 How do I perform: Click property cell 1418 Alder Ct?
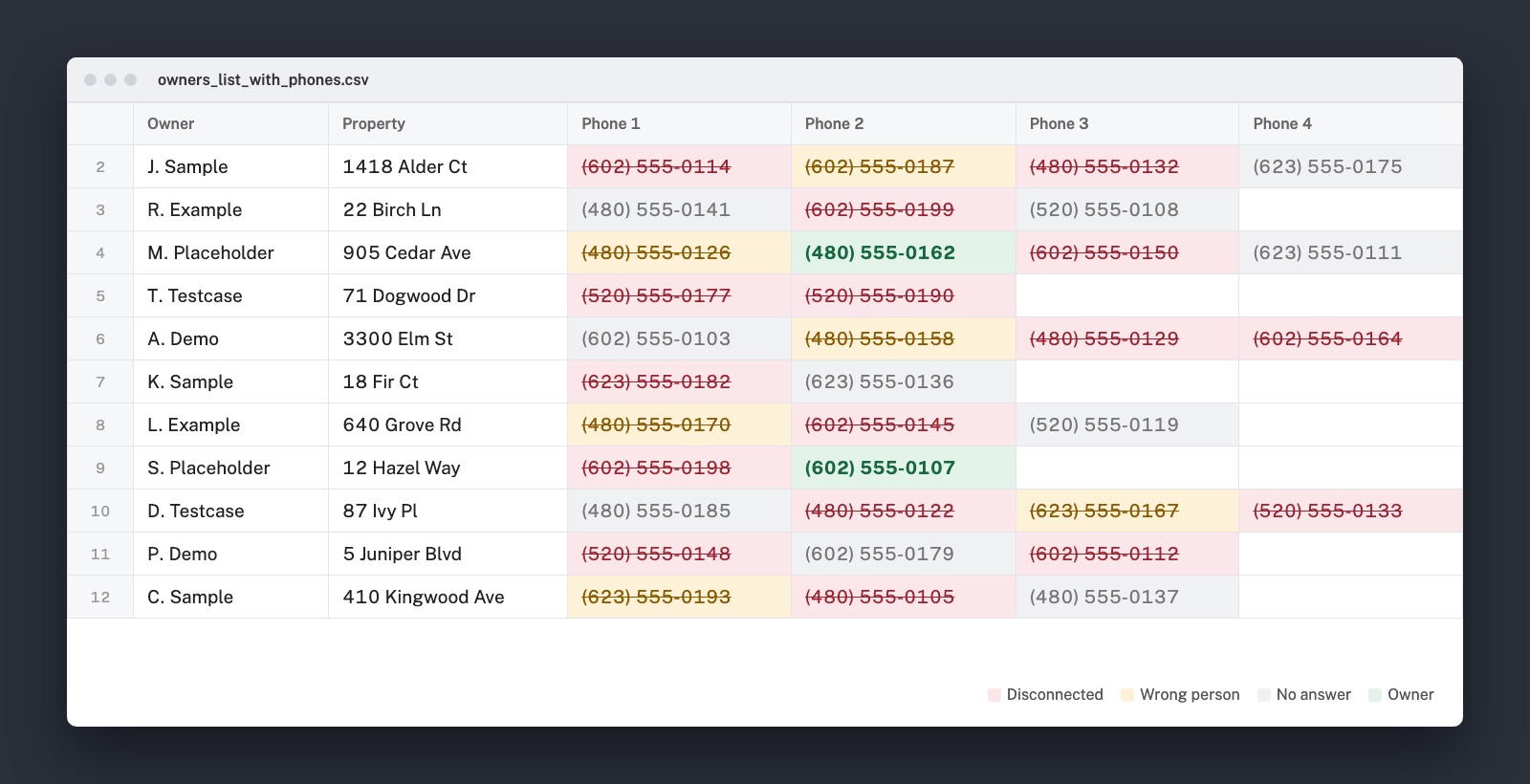click(448, 166)
